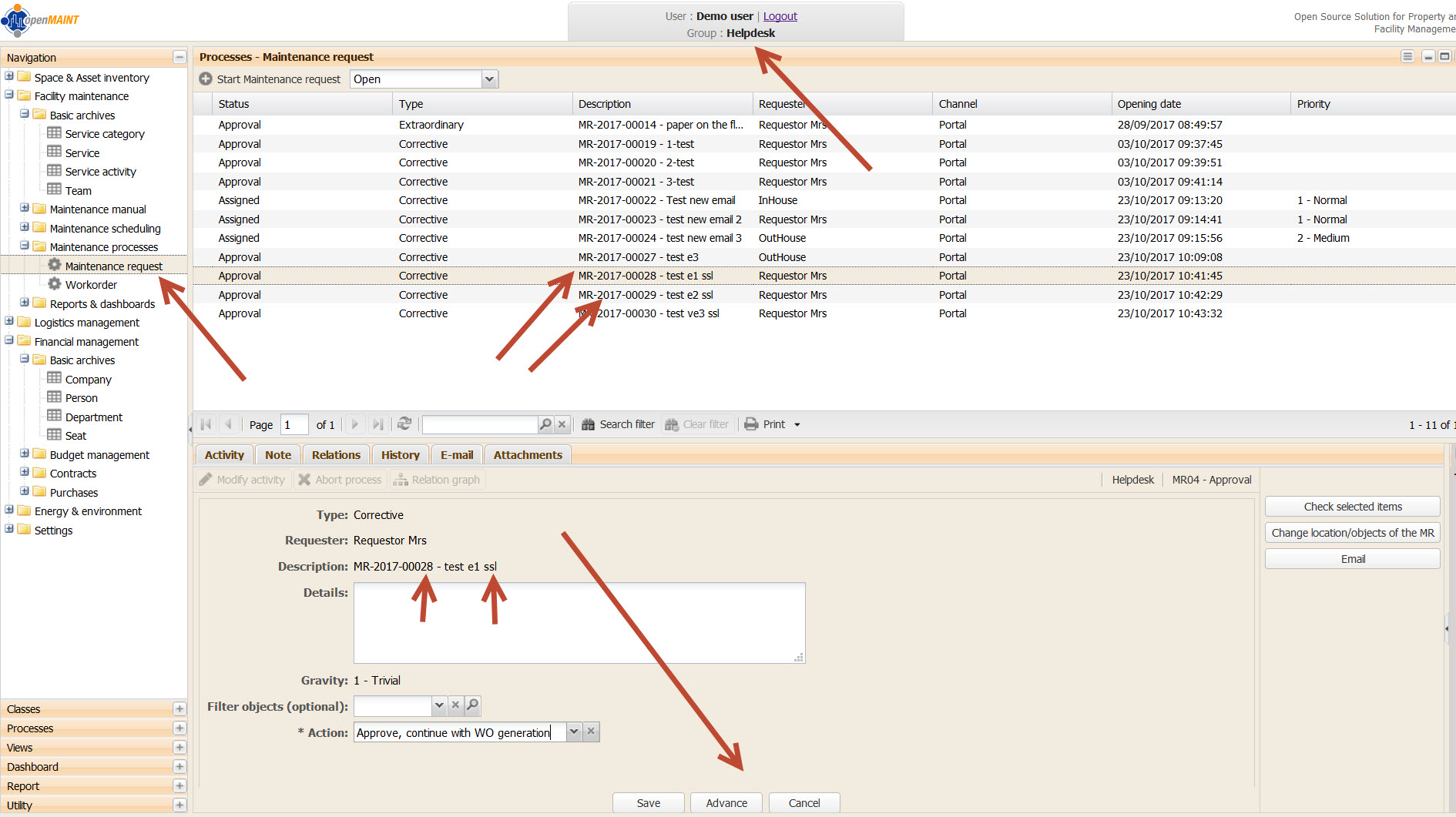
Task: Open the Open status dropdown
Action: coord(489,79)
